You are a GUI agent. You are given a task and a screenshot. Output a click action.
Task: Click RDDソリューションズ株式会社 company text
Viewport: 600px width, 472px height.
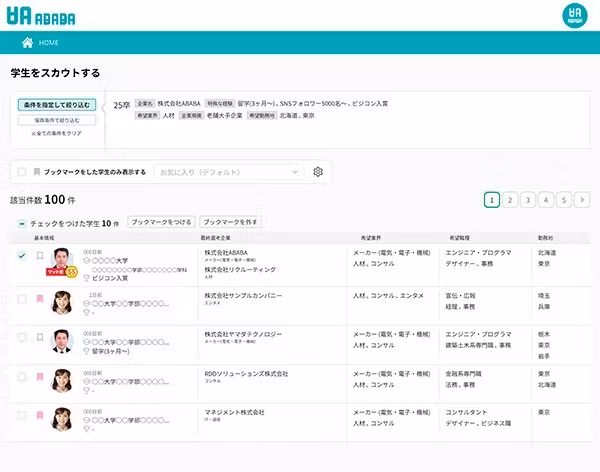[246, 374]
